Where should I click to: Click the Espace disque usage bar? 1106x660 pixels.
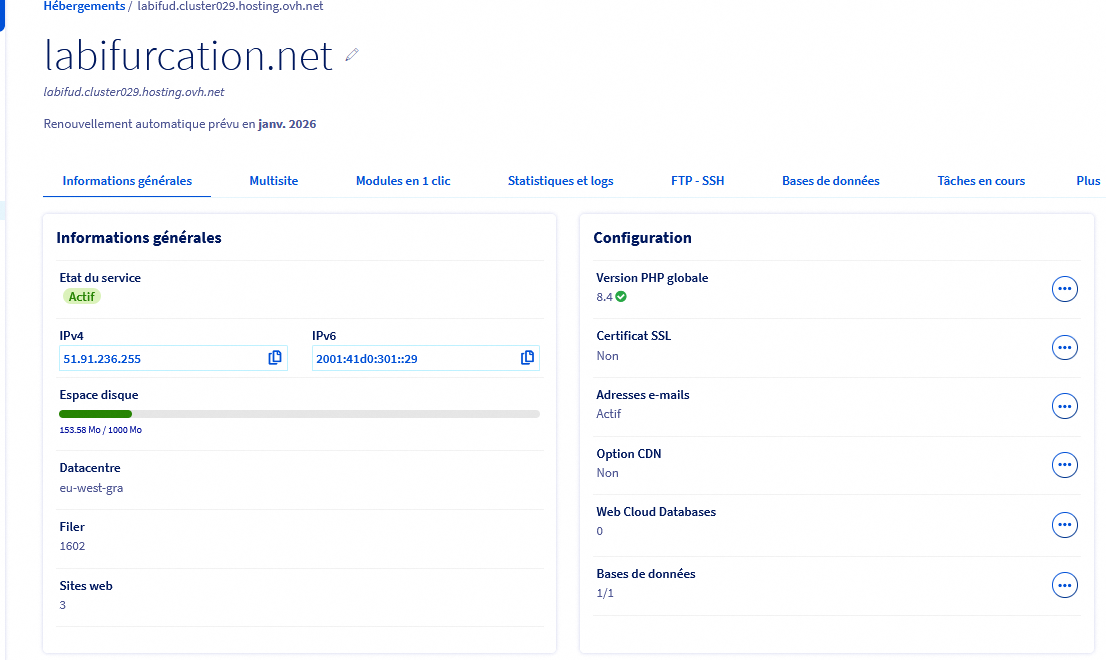click(299, 414)
